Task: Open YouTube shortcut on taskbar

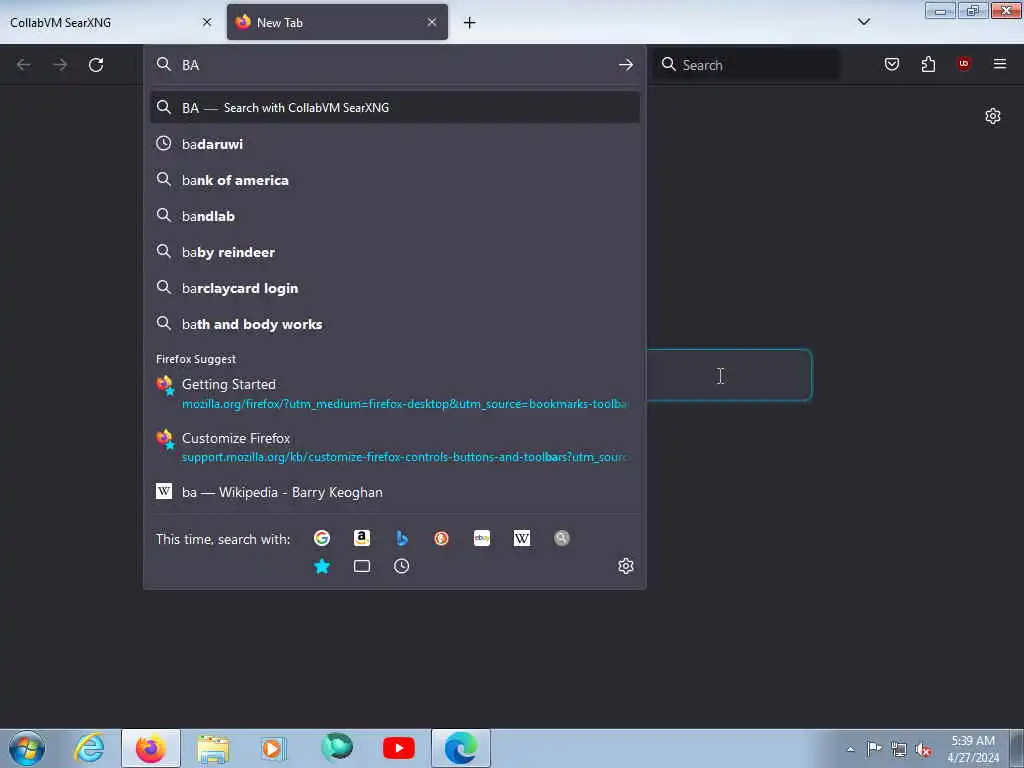Action: pyautogui.click(x=398, y=748)
